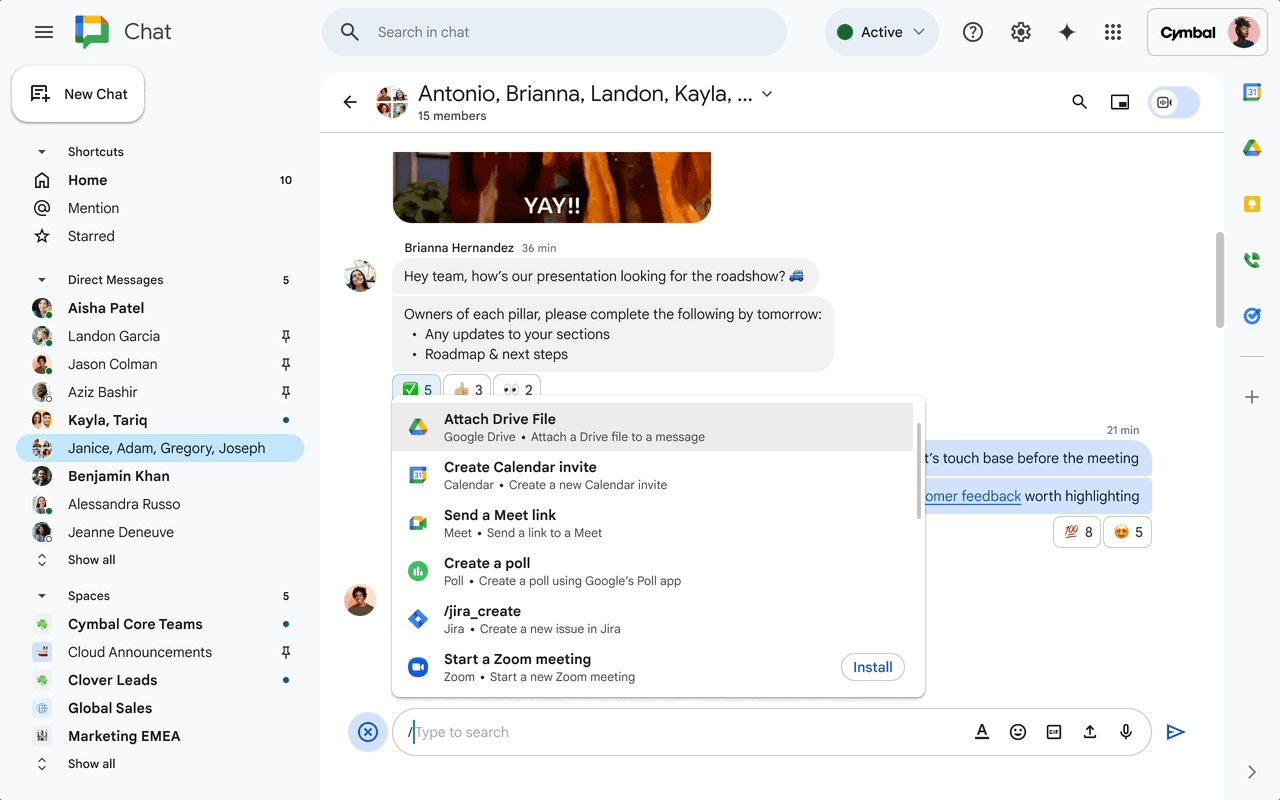Image resolution: width=1280 pixels, height=800 pixels.
Task: Click the New Chat button
Action: [79, 94]
